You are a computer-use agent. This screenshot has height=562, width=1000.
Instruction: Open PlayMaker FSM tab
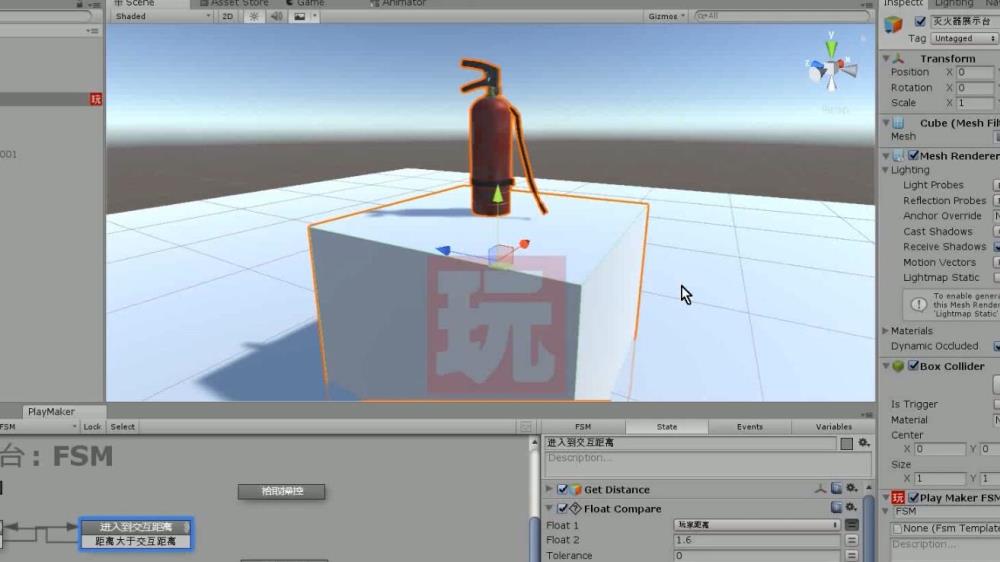[583, 427]
